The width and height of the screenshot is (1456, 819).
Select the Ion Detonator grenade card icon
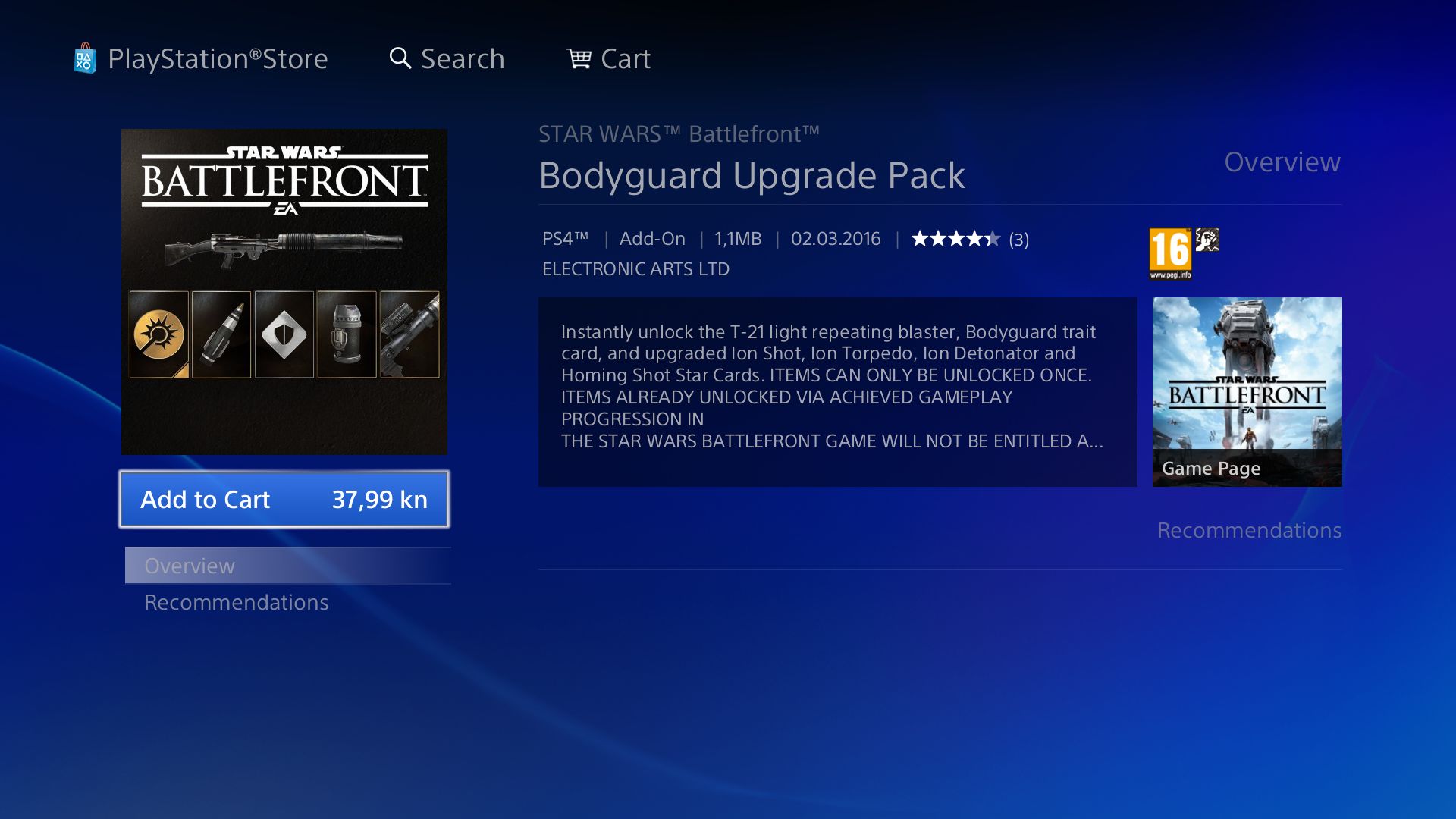pos(347,334)
